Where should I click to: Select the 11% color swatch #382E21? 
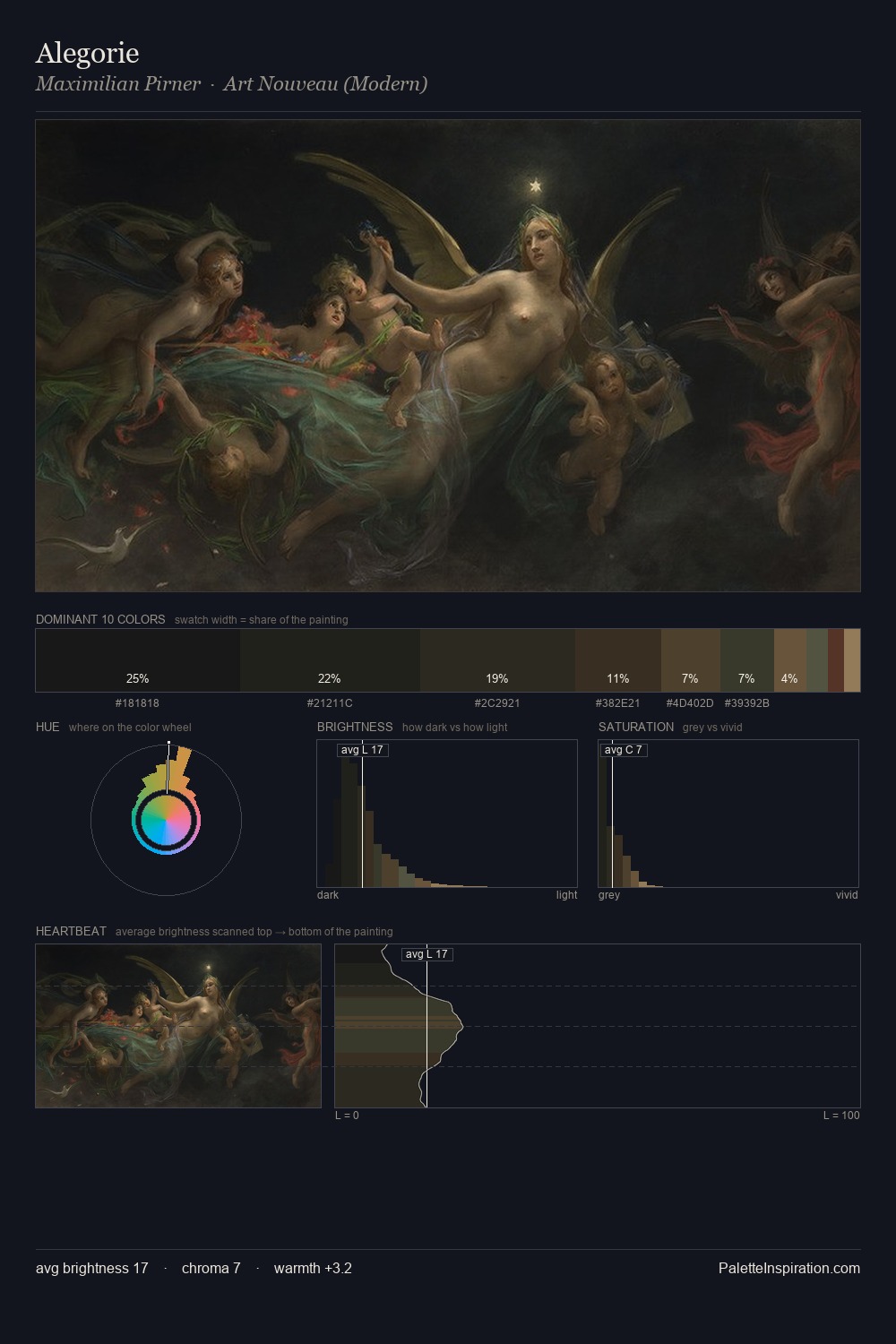click(x=618, y=660)
